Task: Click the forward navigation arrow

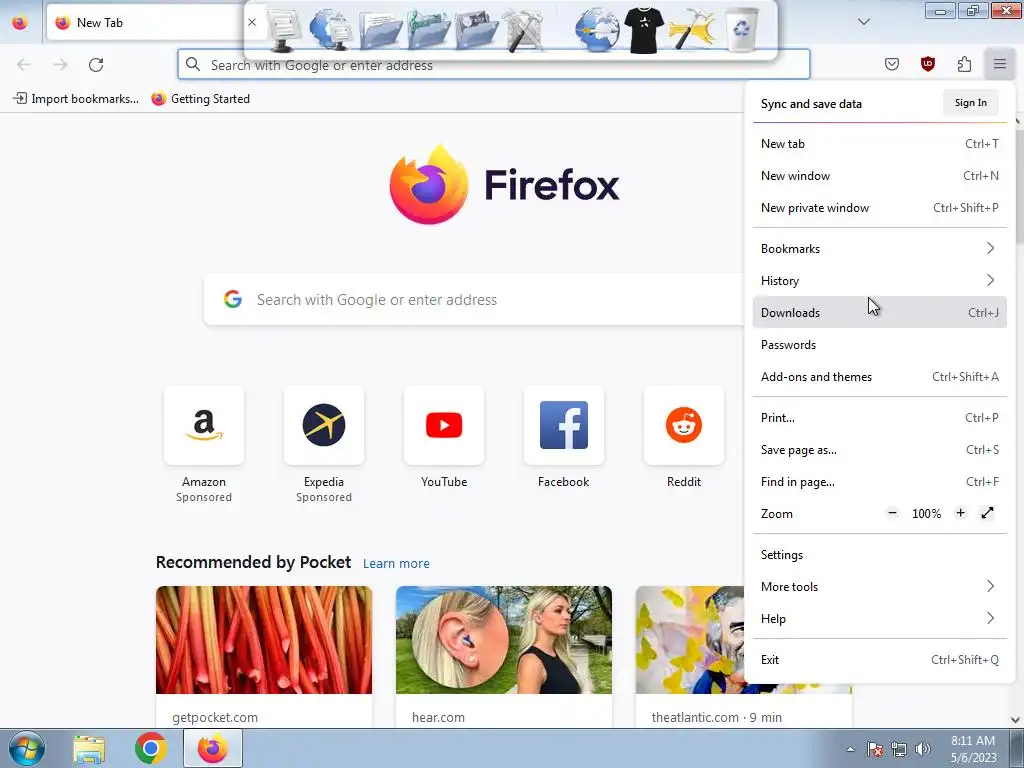Action: (x=60, y=65)
